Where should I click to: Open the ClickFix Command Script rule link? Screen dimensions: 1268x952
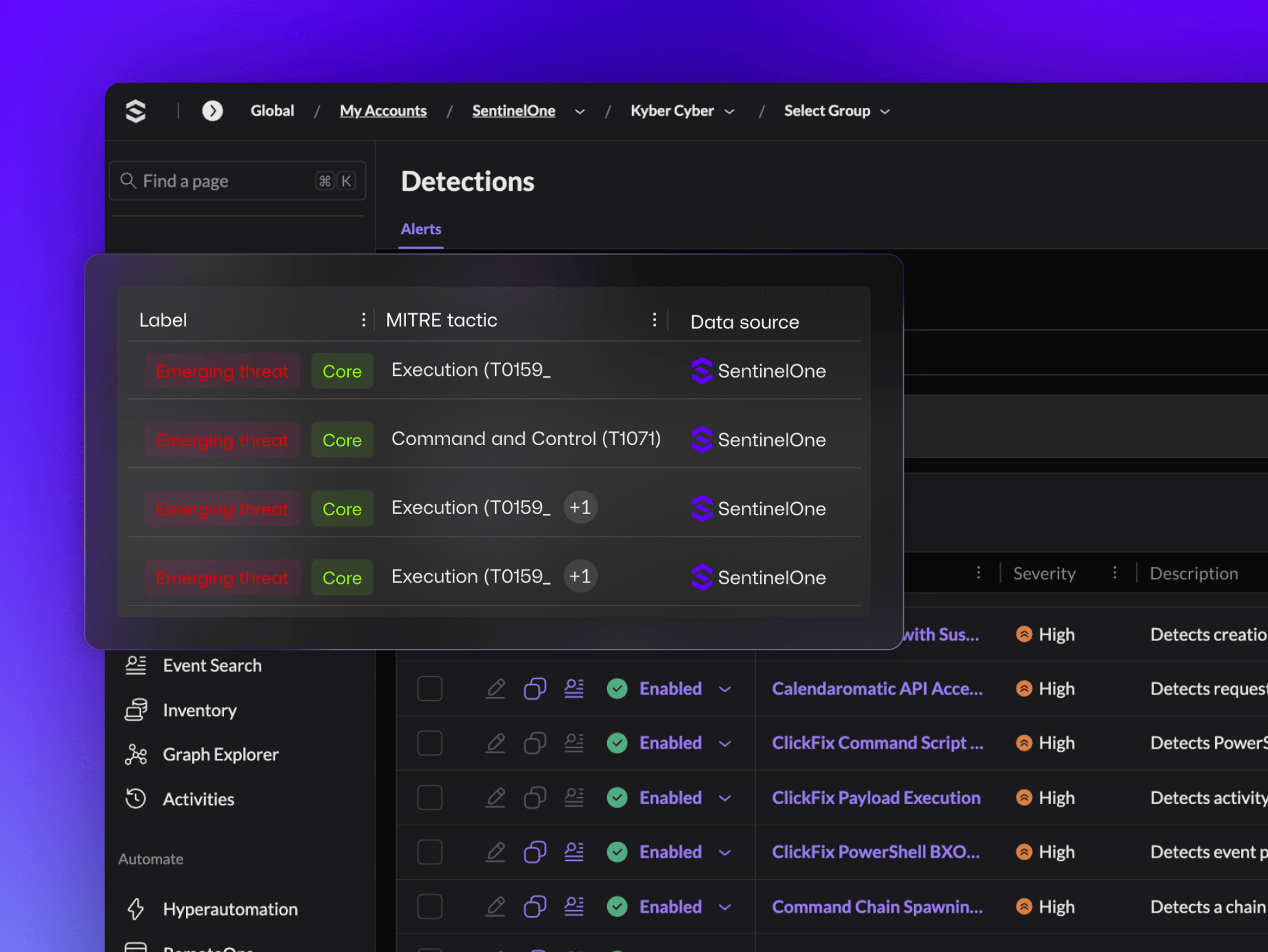pyautogui.click(x=878, y=743)
